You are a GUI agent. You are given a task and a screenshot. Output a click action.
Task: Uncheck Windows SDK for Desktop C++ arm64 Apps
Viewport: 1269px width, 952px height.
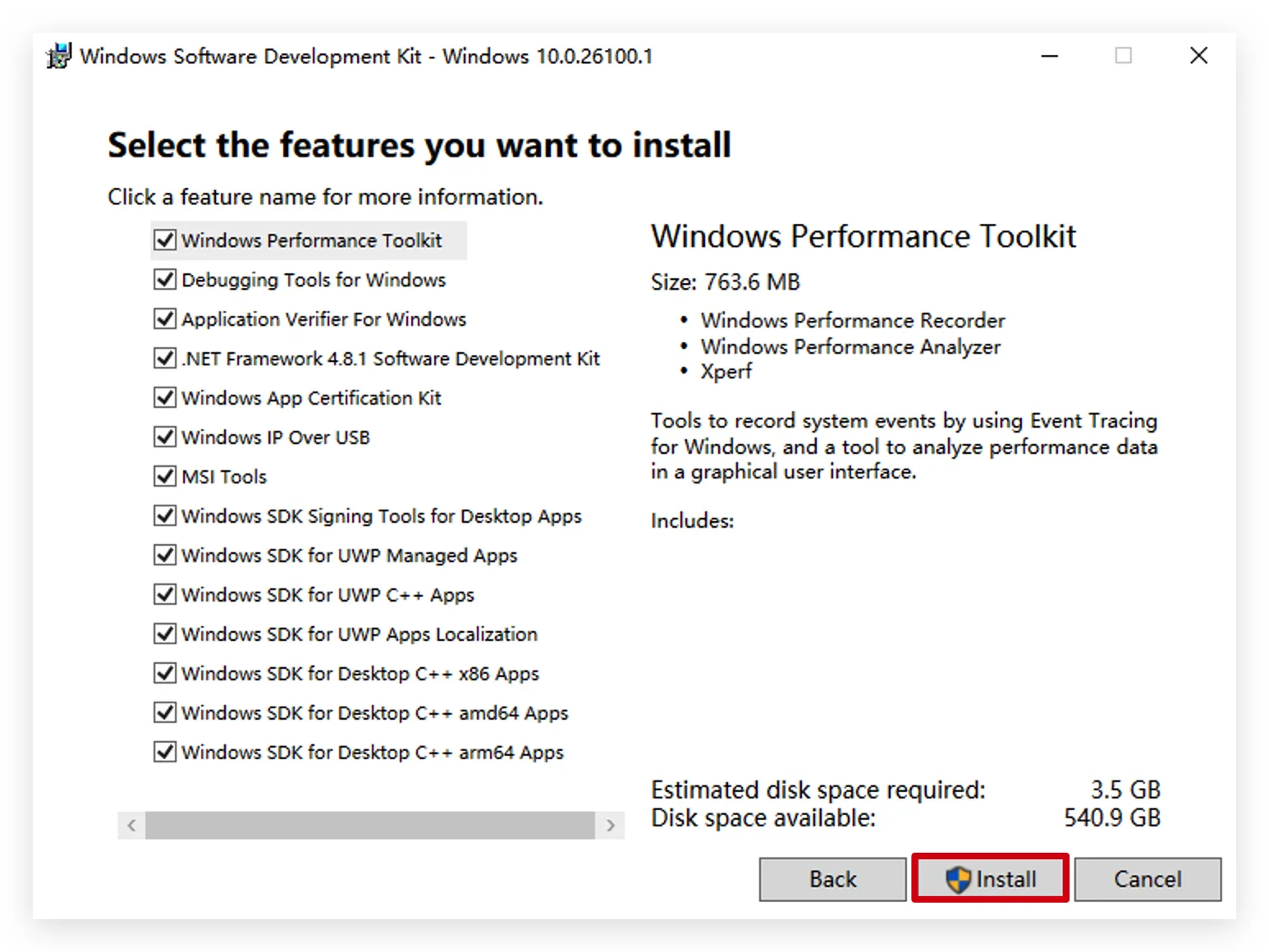[165, 752]
